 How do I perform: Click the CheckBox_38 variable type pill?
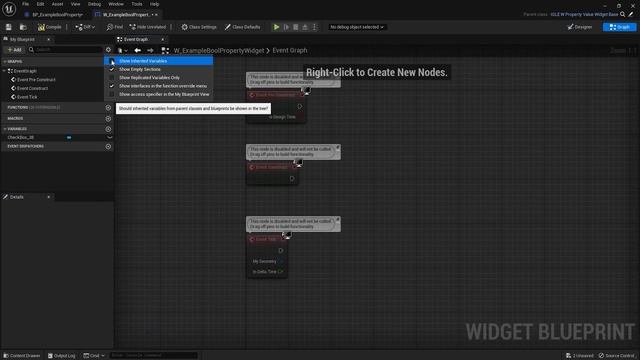coord(69,138)
